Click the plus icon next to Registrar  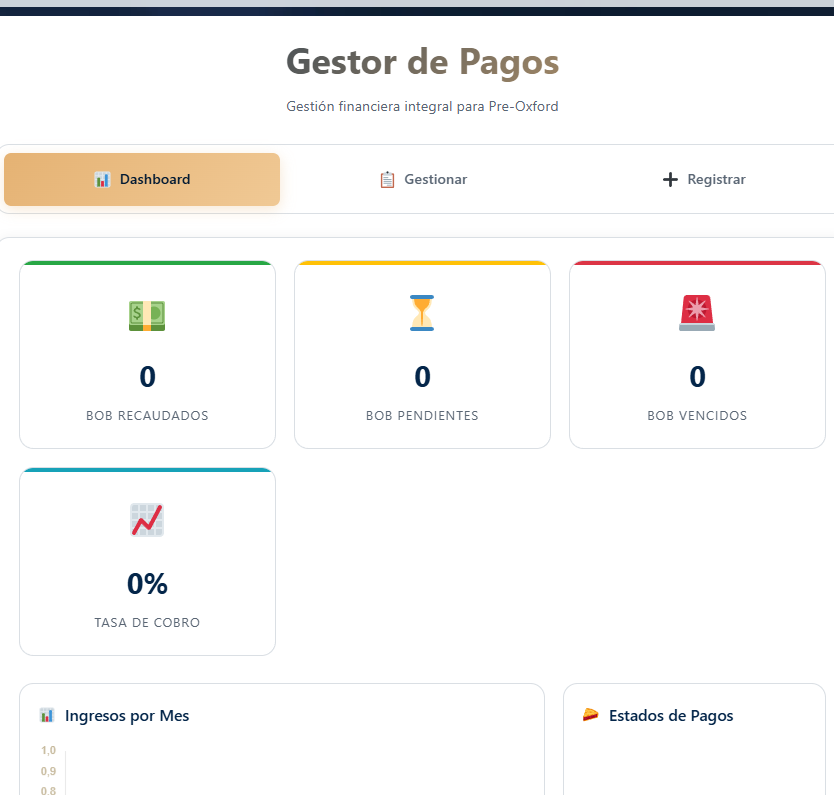pyautogui.click(x=668, y=179)
